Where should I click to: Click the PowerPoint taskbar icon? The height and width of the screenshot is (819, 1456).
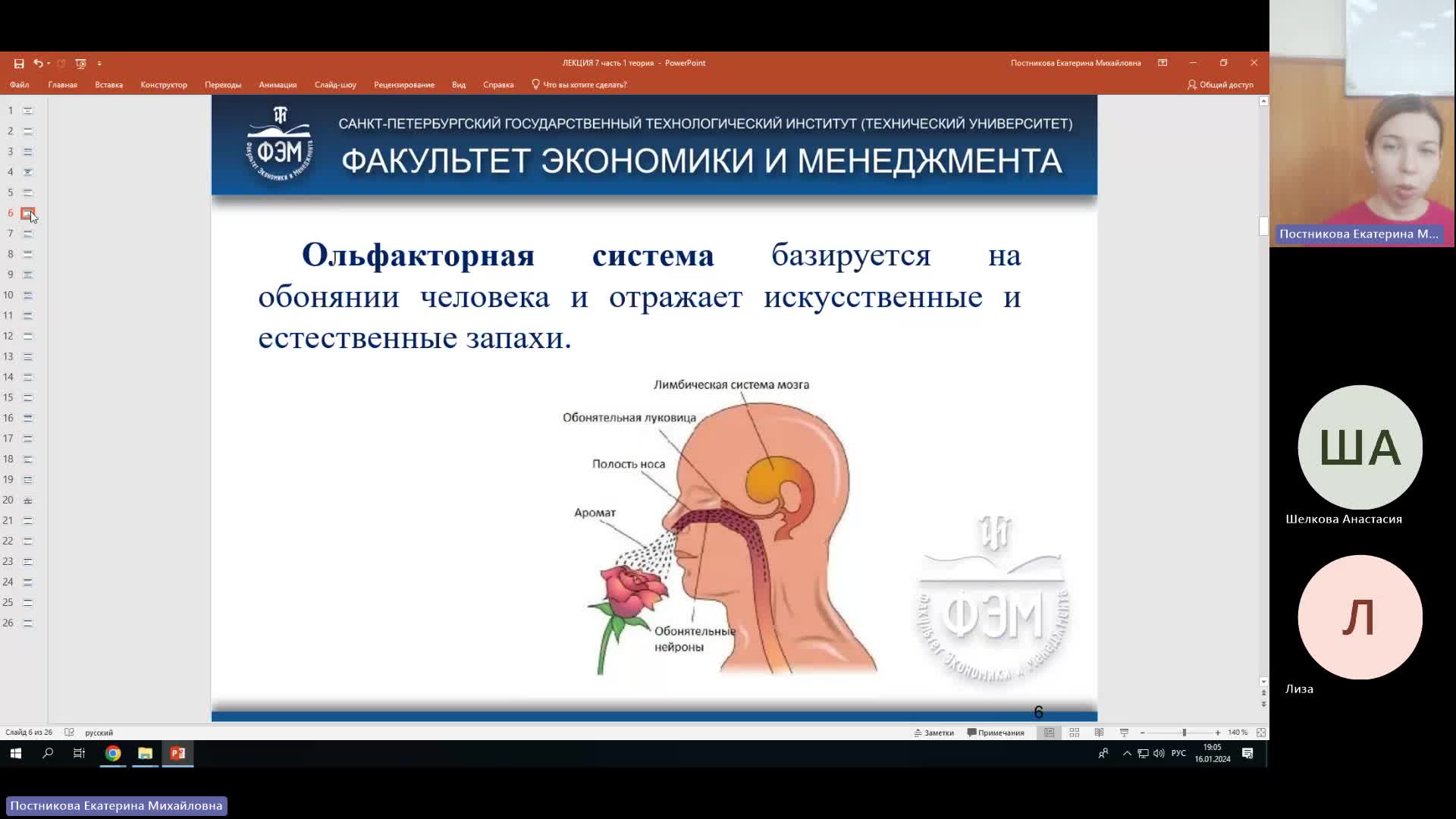(177, 754)
